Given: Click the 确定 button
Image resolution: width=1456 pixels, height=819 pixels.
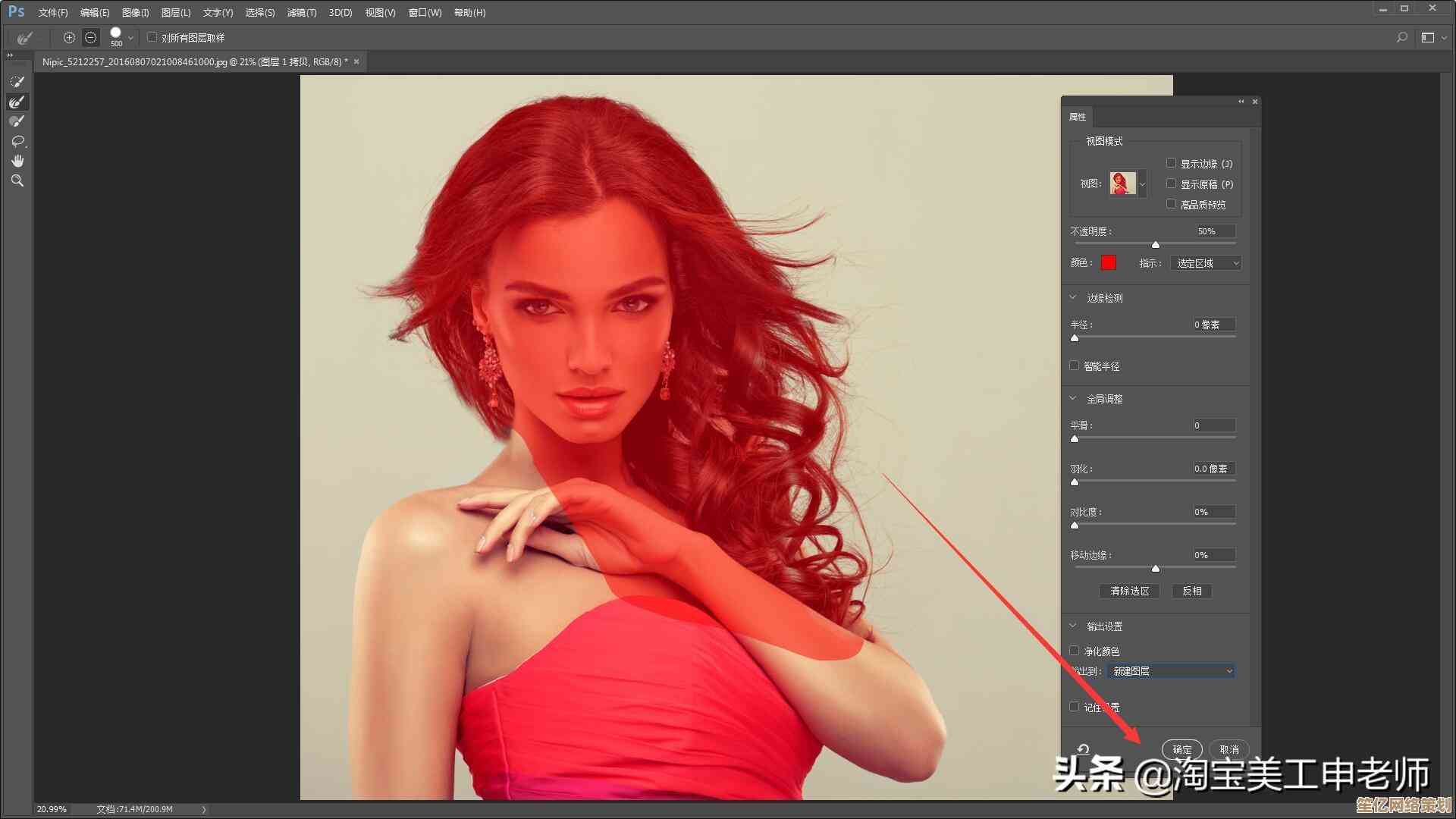Looking at the screenshot, I should 1181,749.
